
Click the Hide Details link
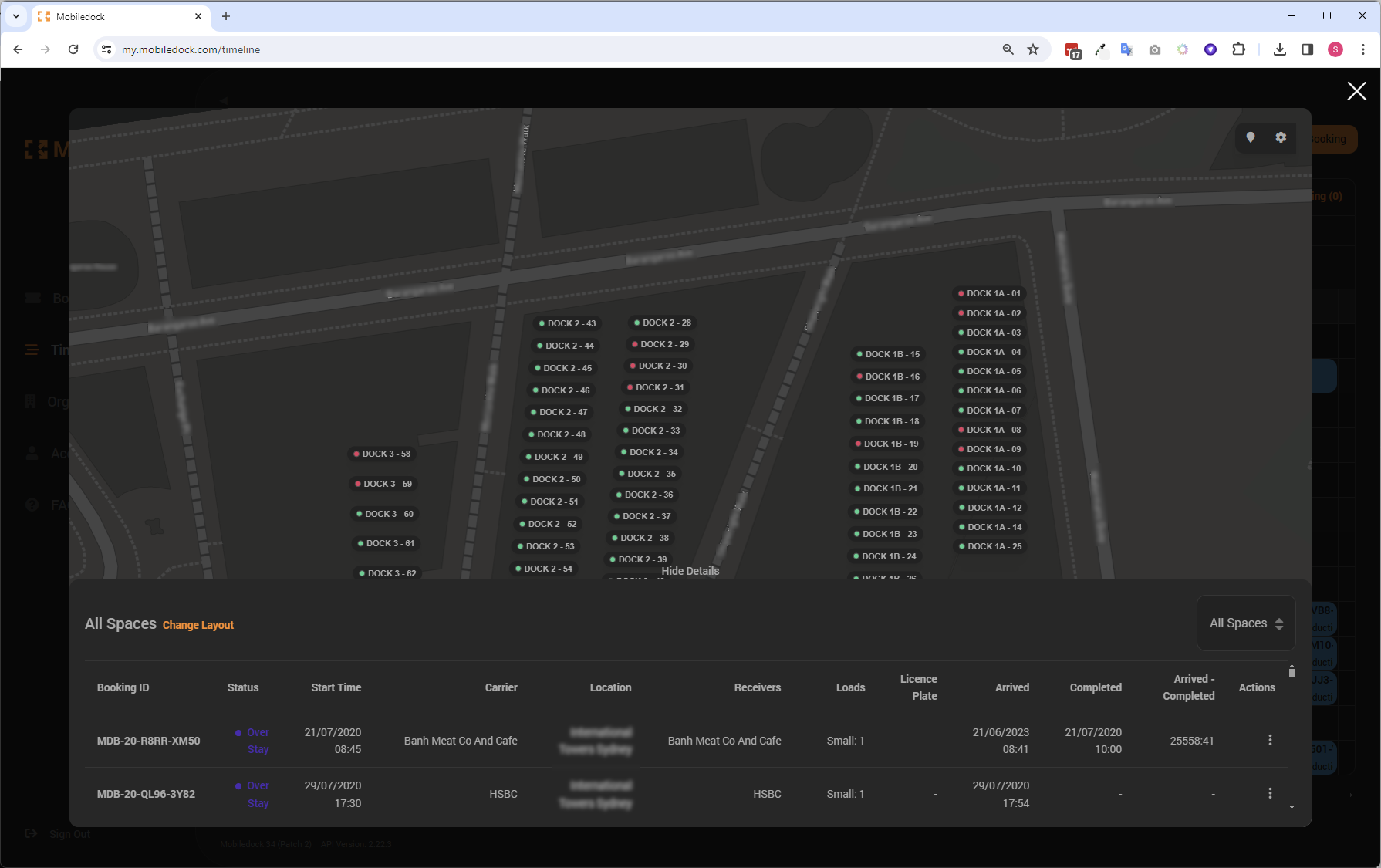coord(690,571)
